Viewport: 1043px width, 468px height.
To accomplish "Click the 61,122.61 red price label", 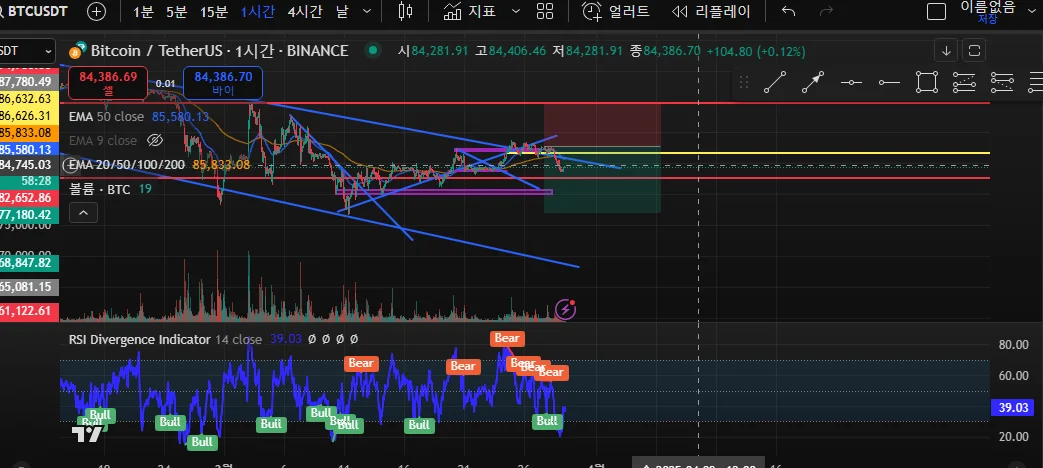I will [27, 310].
